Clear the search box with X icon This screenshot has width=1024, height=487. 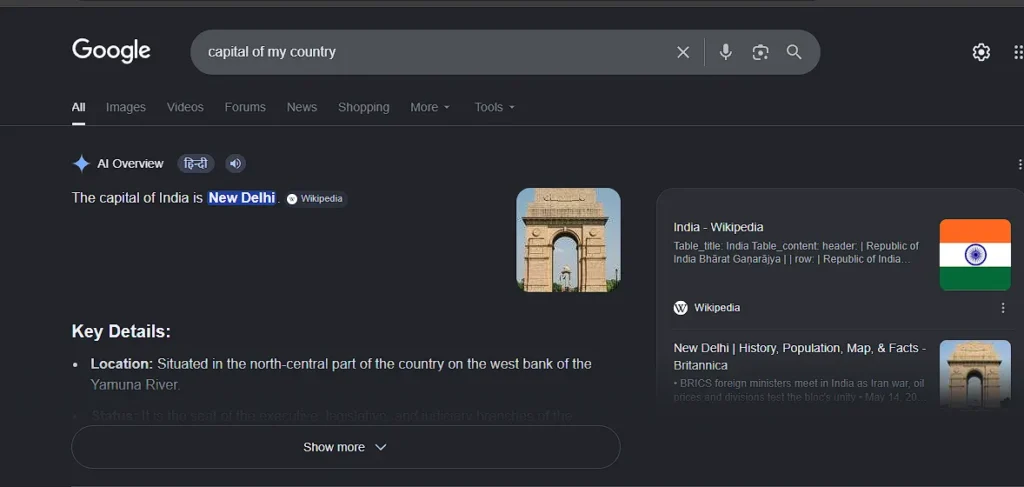pos(683,52)
